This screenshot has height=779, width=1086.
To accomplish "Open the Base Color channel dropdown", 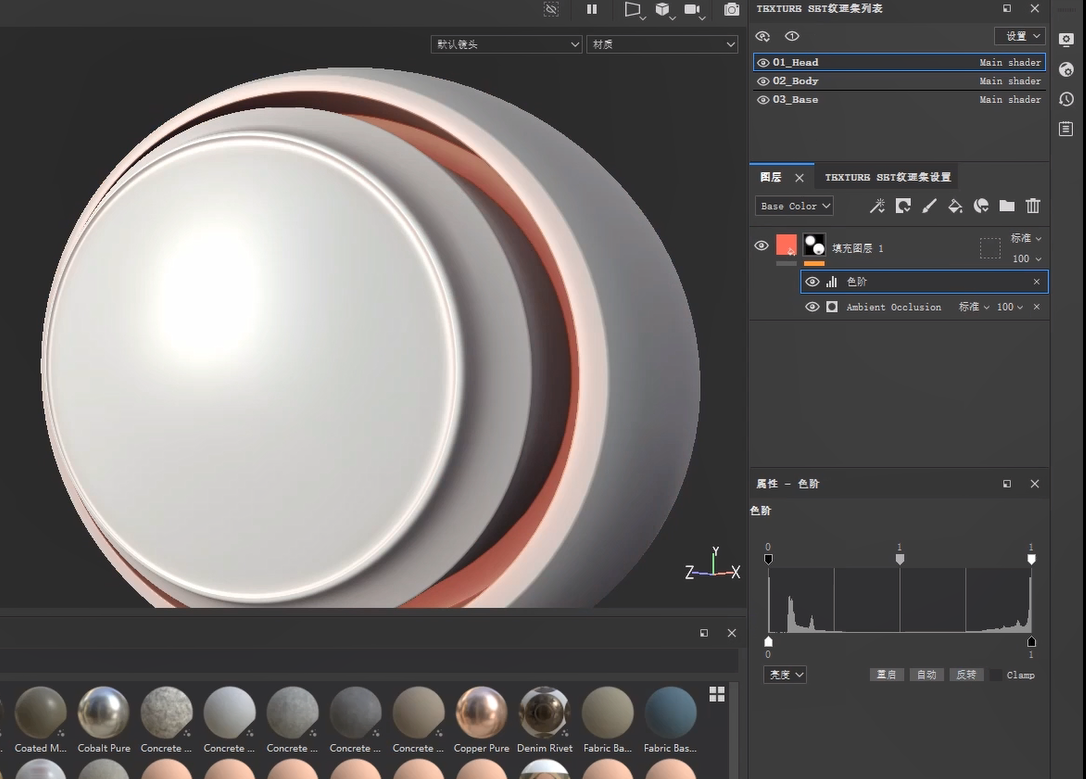I will [794, 206].
